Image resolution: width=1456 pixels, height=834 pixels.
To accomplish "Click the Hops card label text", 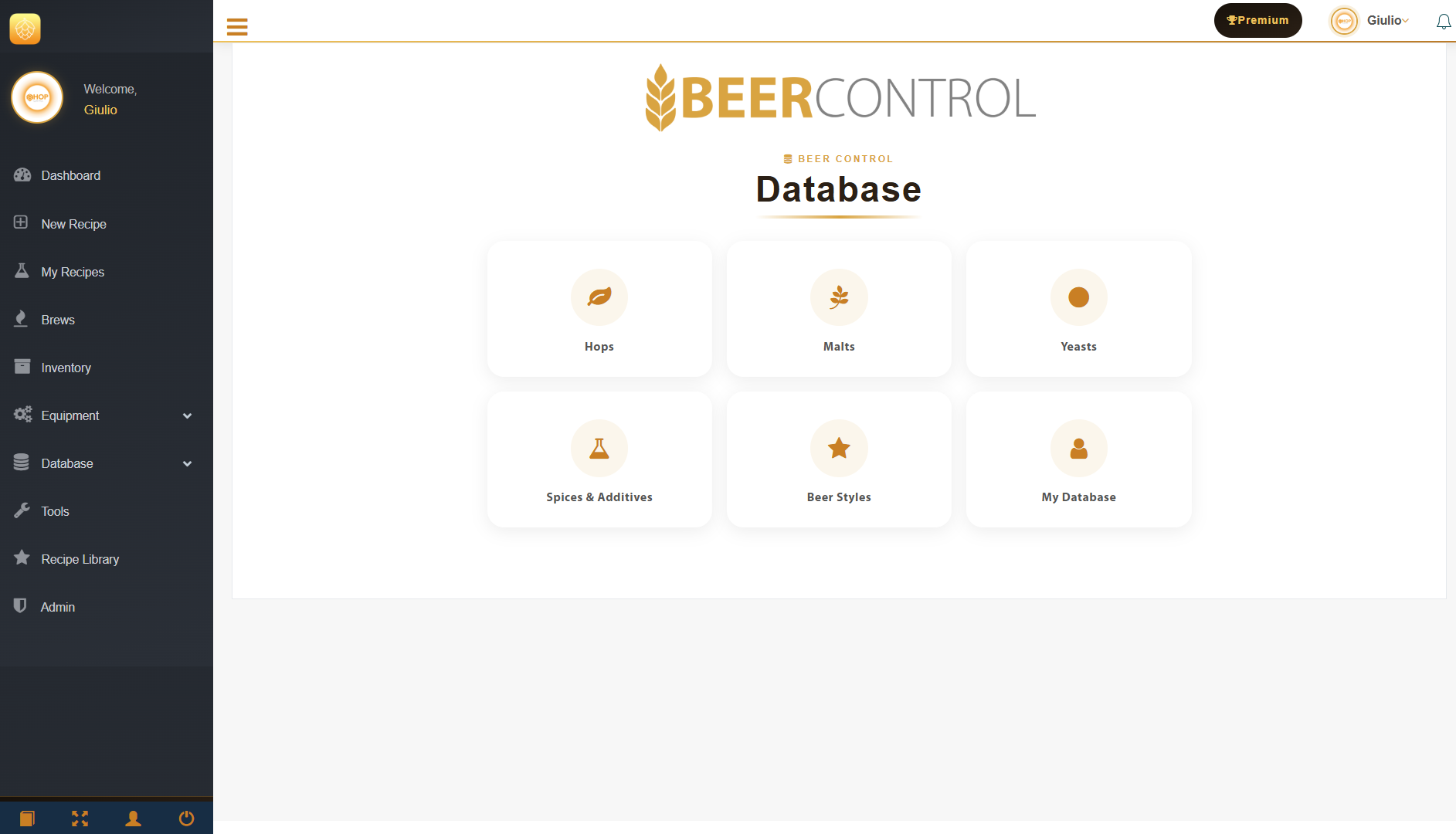I will coord(599,347).
